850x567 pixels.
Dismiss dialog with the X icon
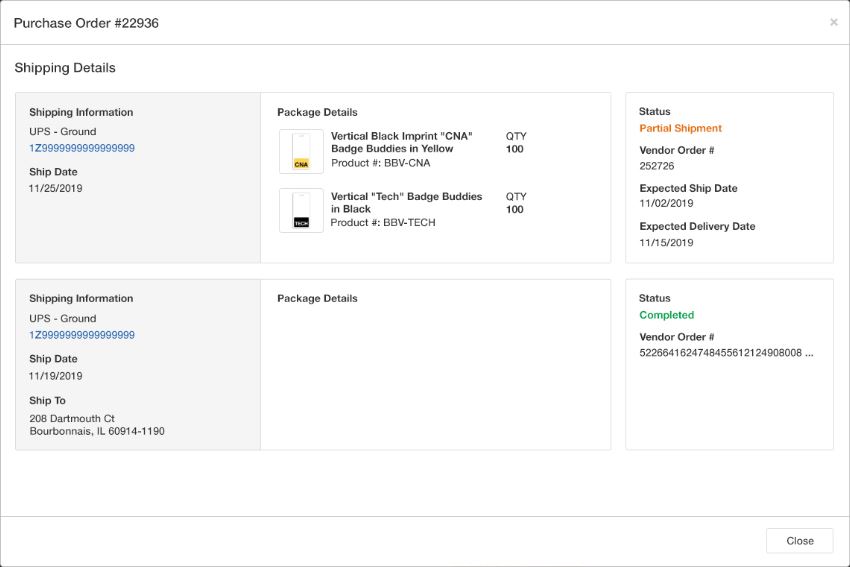coord(834,22)
